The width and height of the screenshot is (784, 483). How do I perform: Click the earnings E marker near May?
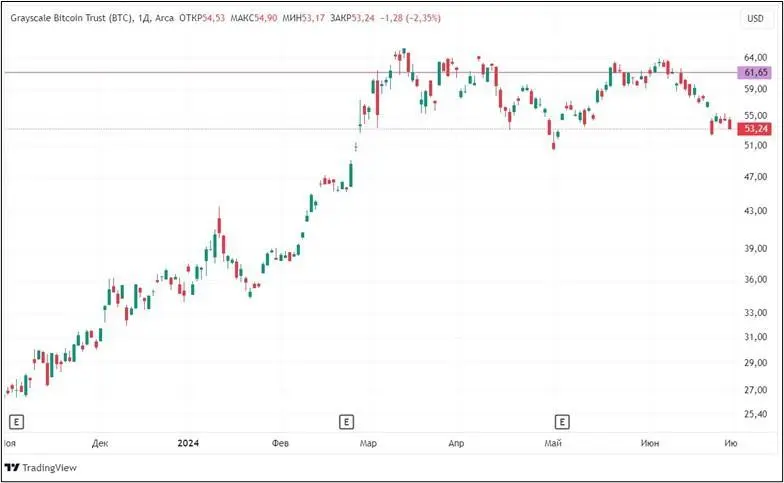pos(562,421)
